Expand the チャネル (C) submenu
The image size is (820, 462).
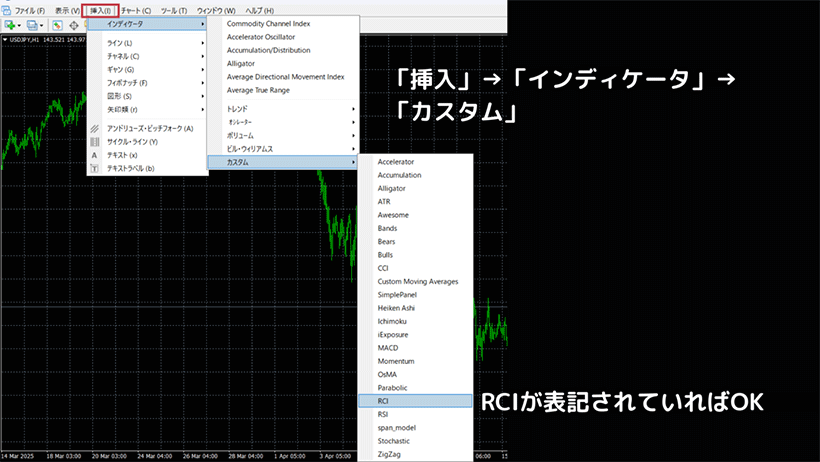(x=147, y=56)
